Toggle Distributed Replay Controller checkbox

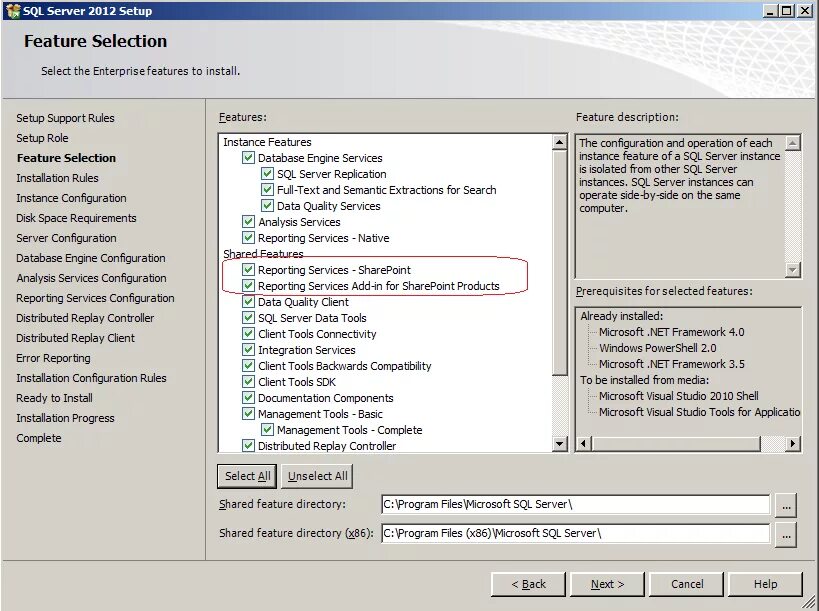(248, 445)
